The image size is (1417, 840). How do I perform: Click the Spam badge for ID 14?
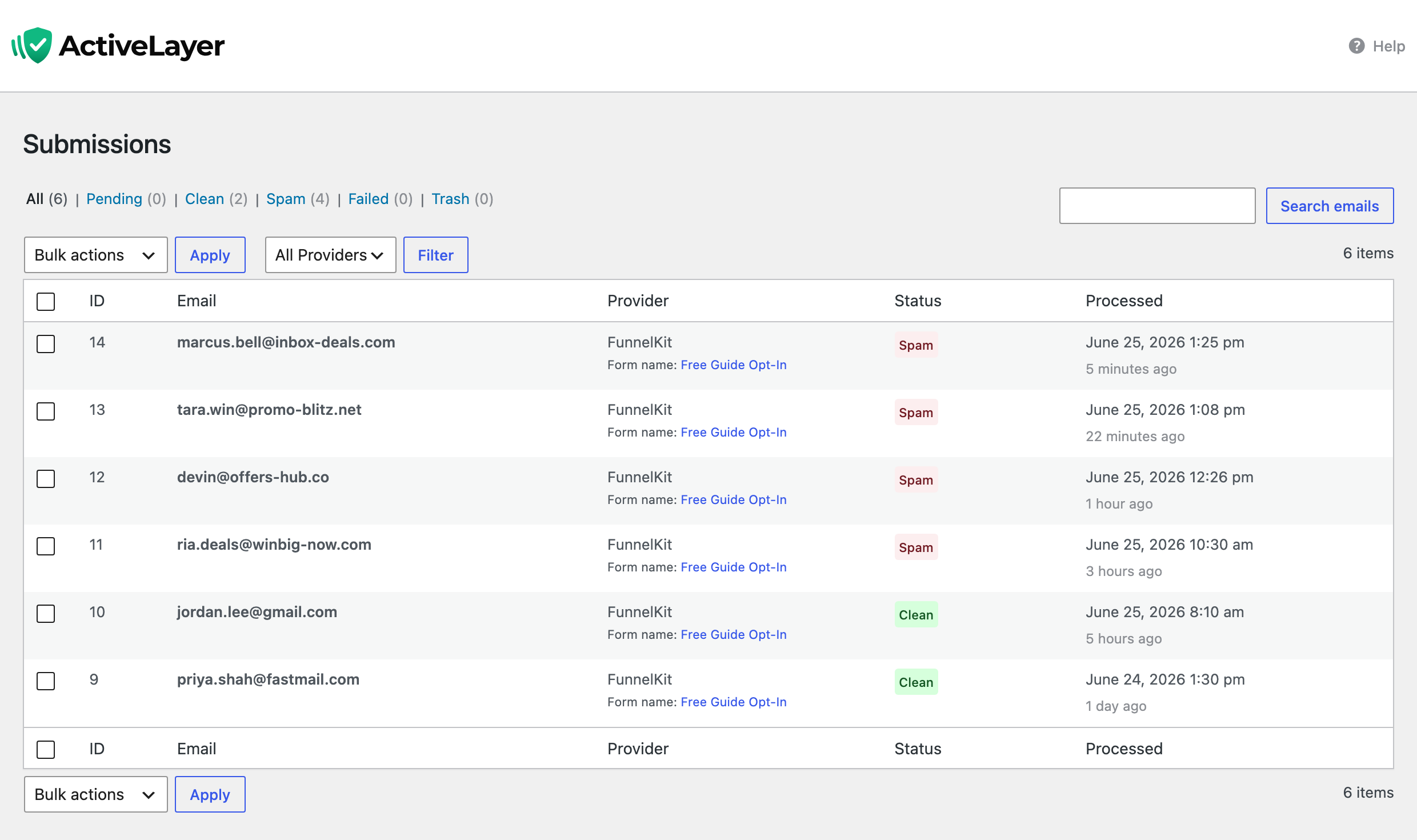click(916, 345)
